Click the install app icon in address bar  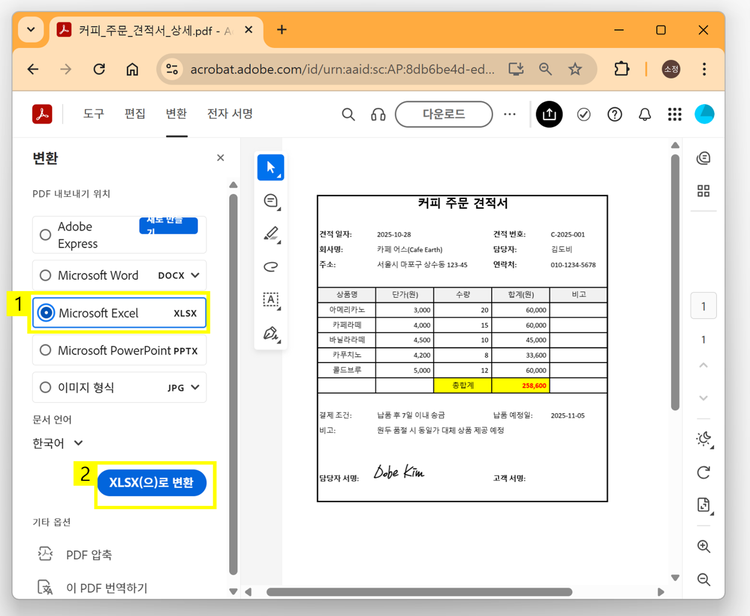click(x=516, y=69)
